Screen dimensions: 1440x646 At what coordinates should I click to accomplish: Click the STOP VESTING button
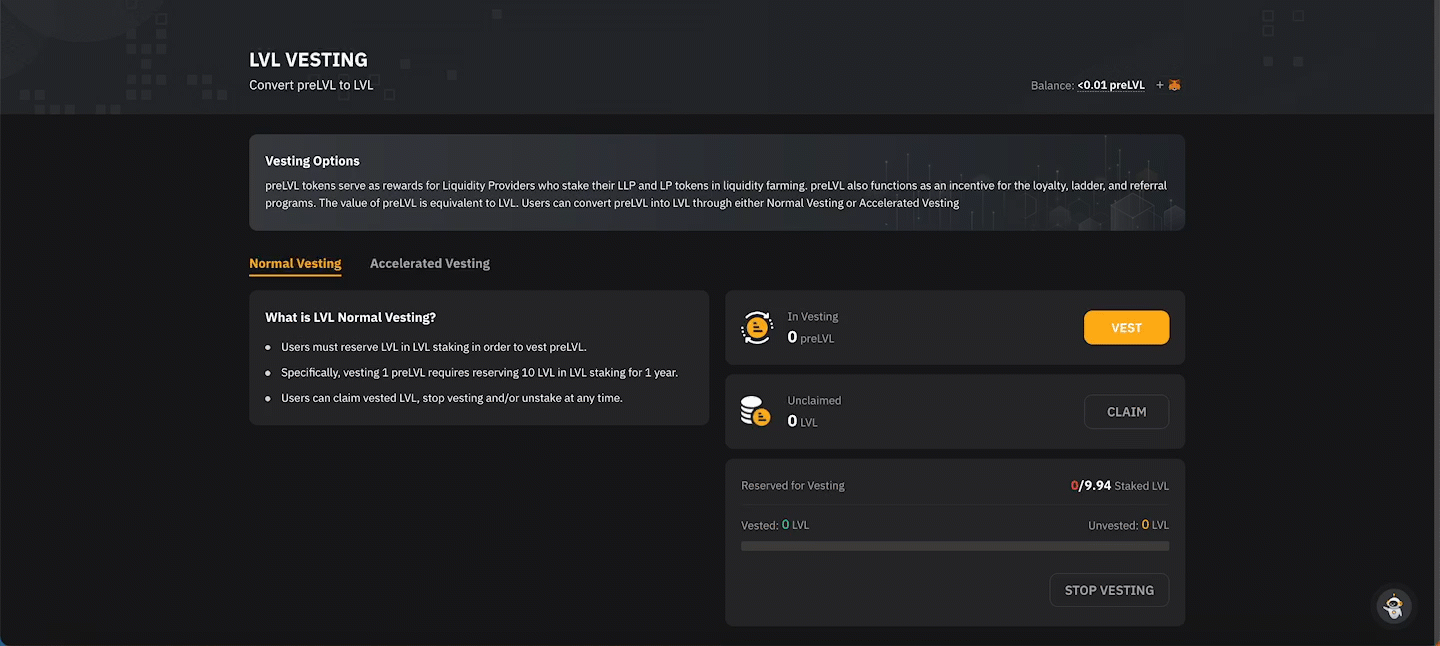click(1109, 590)
